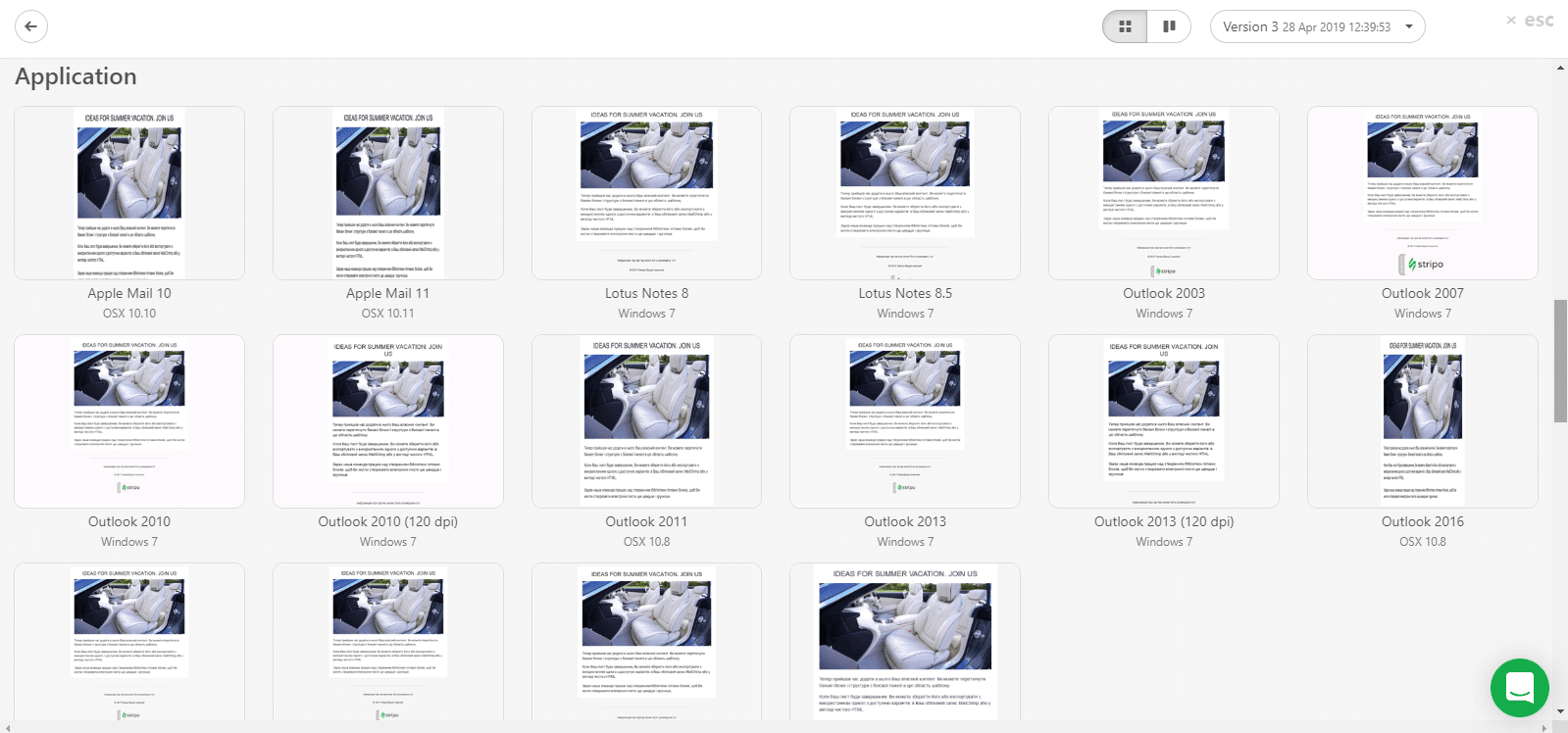Open the Outlook 2010 (120 dpi) thumbnail
1568x733 pixels.
click(388, 421)
